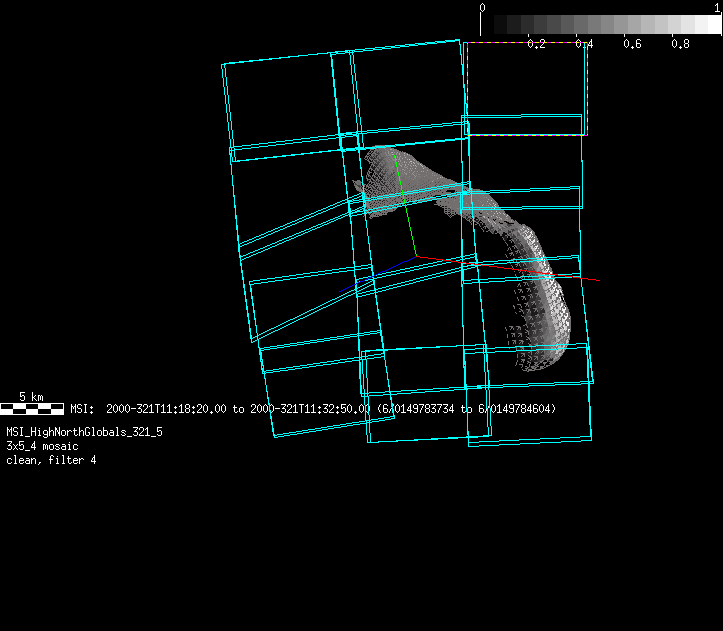
Task: Click the MSI_HighNorthGlobals_321_5 sequence name
Action: pos(84,432)
